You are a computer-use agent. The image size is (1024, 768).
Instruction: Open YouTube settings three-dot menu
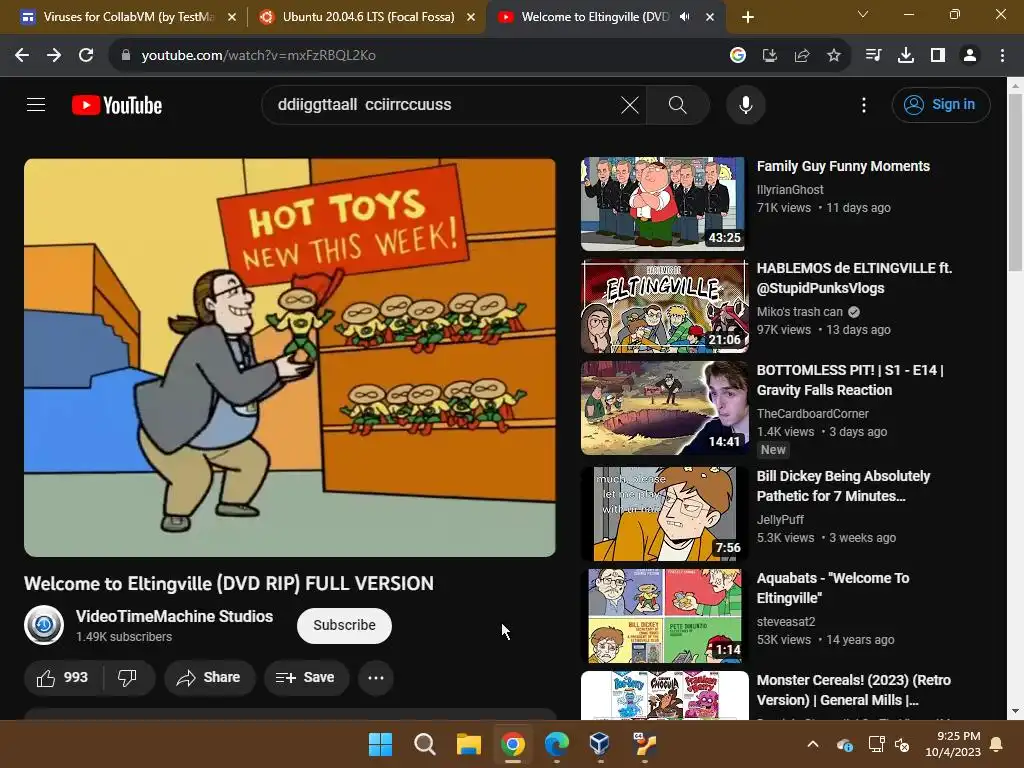coord(864,105)
